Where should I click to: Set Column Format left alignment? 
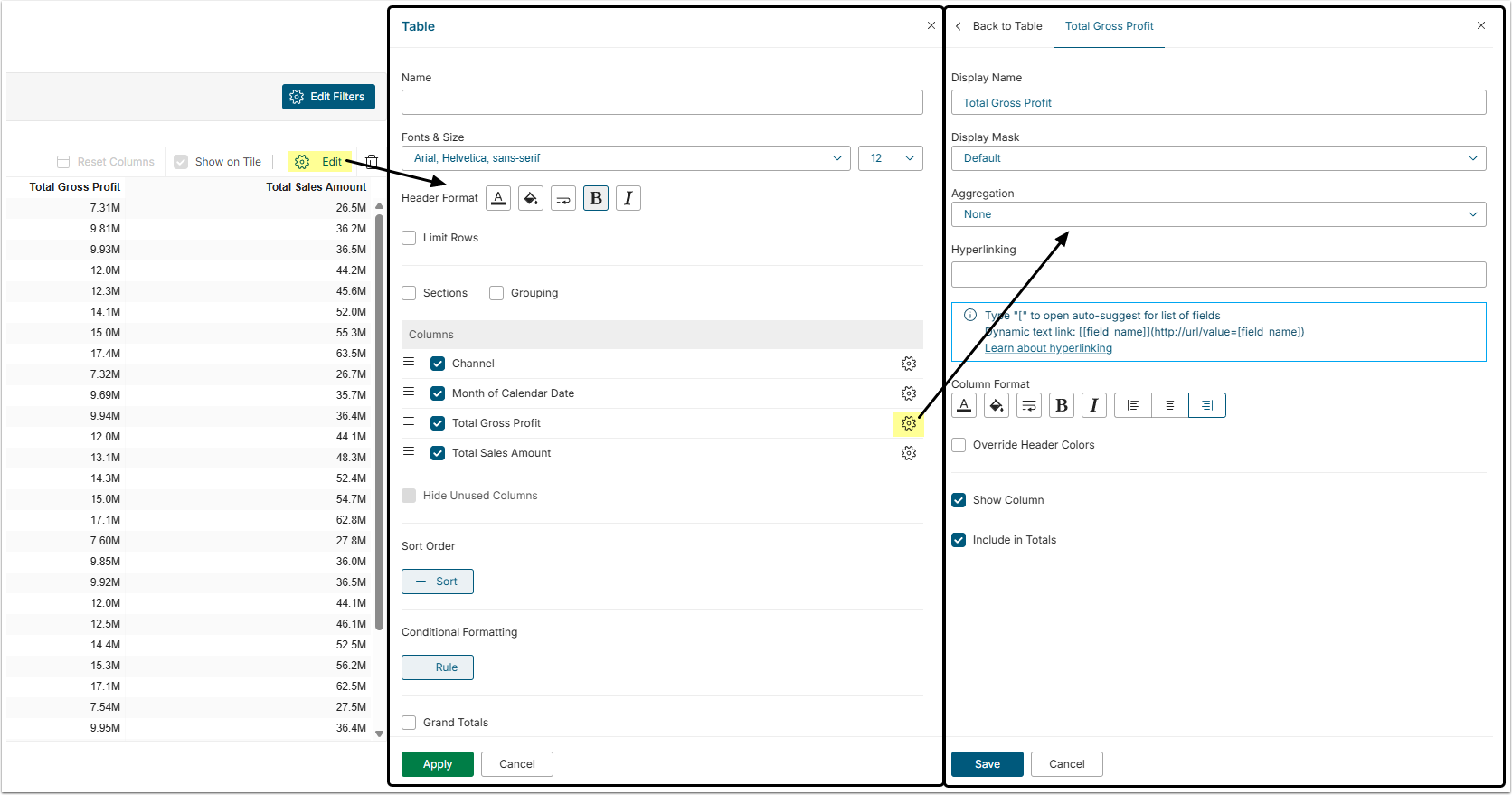(1133, 405)
